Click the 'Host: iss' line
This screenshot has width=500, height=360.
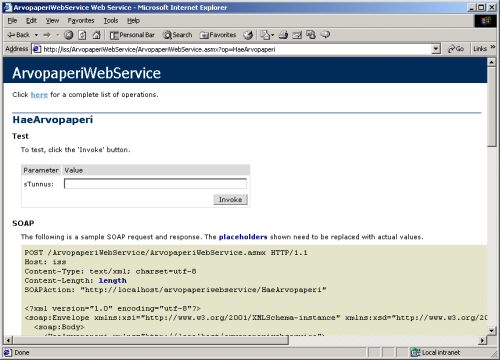click(45, 262)
